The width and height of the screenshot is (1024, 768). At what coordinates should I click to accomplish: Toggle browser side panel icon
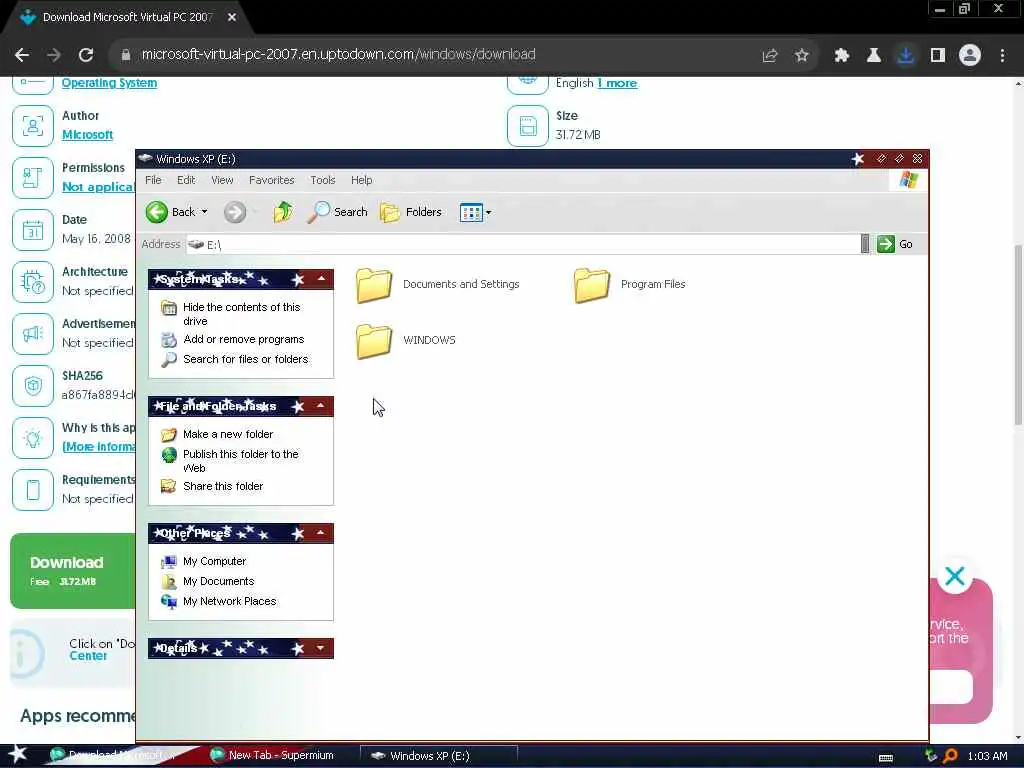click(x=938, y=56)
